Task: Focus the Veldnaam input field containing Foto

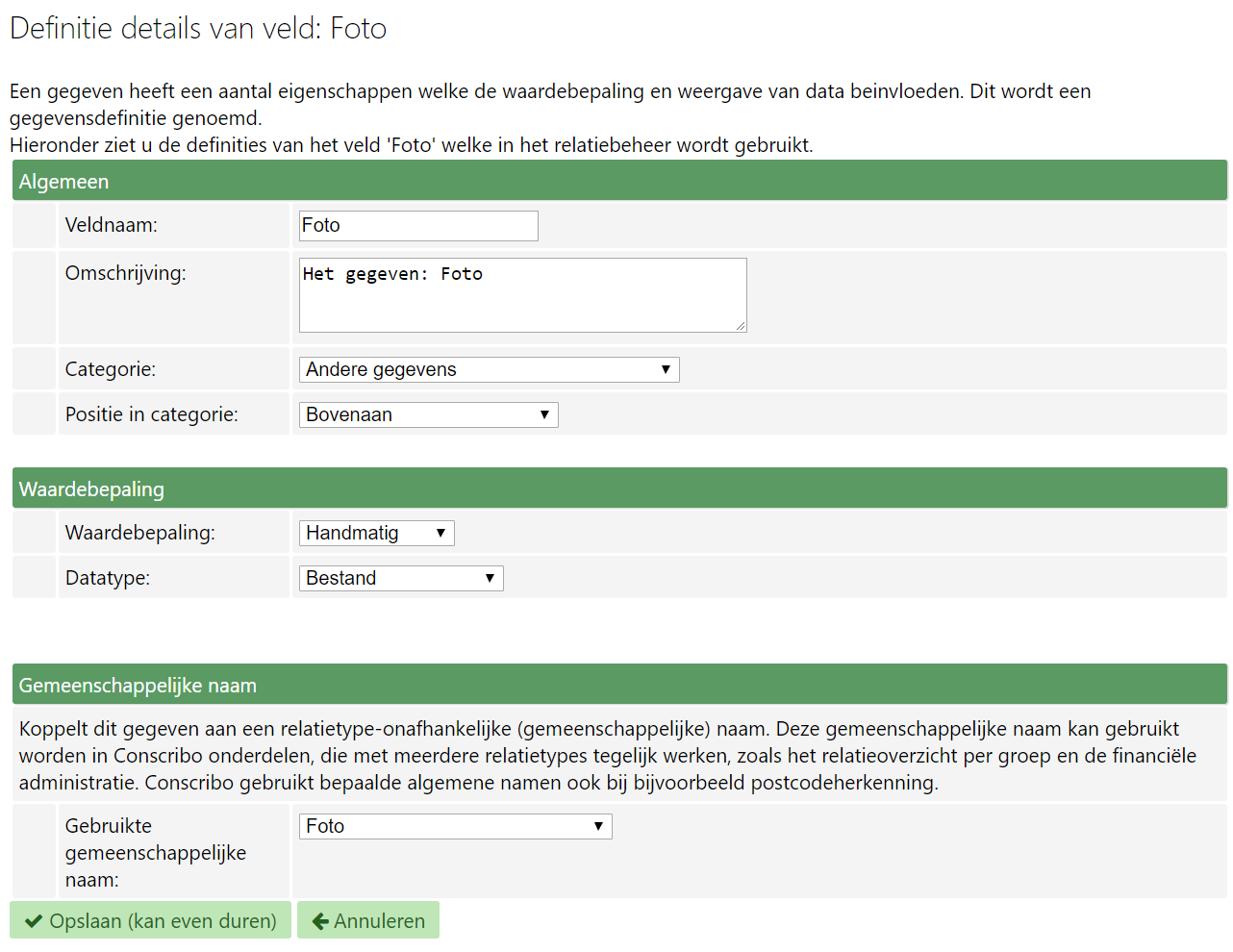Action: tap(418, 226)
